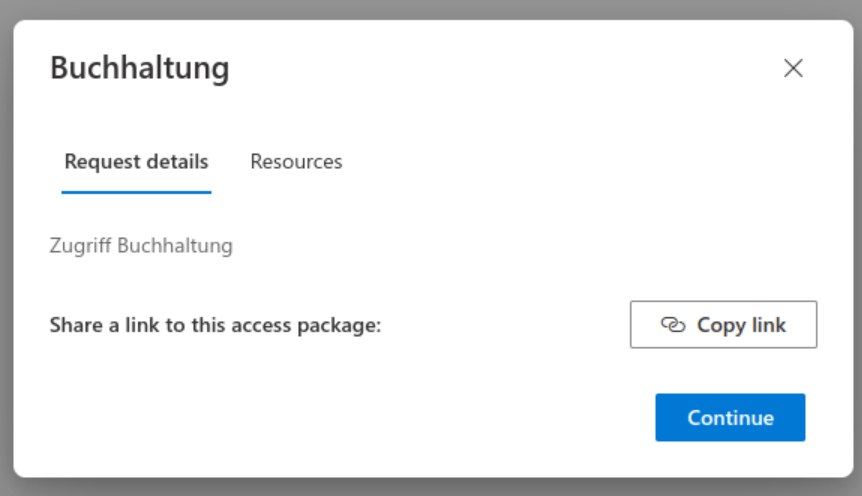Click the 'Share a link to this access package' label
The height and width of the screenshot is (496, 862).
coord(216,325)
